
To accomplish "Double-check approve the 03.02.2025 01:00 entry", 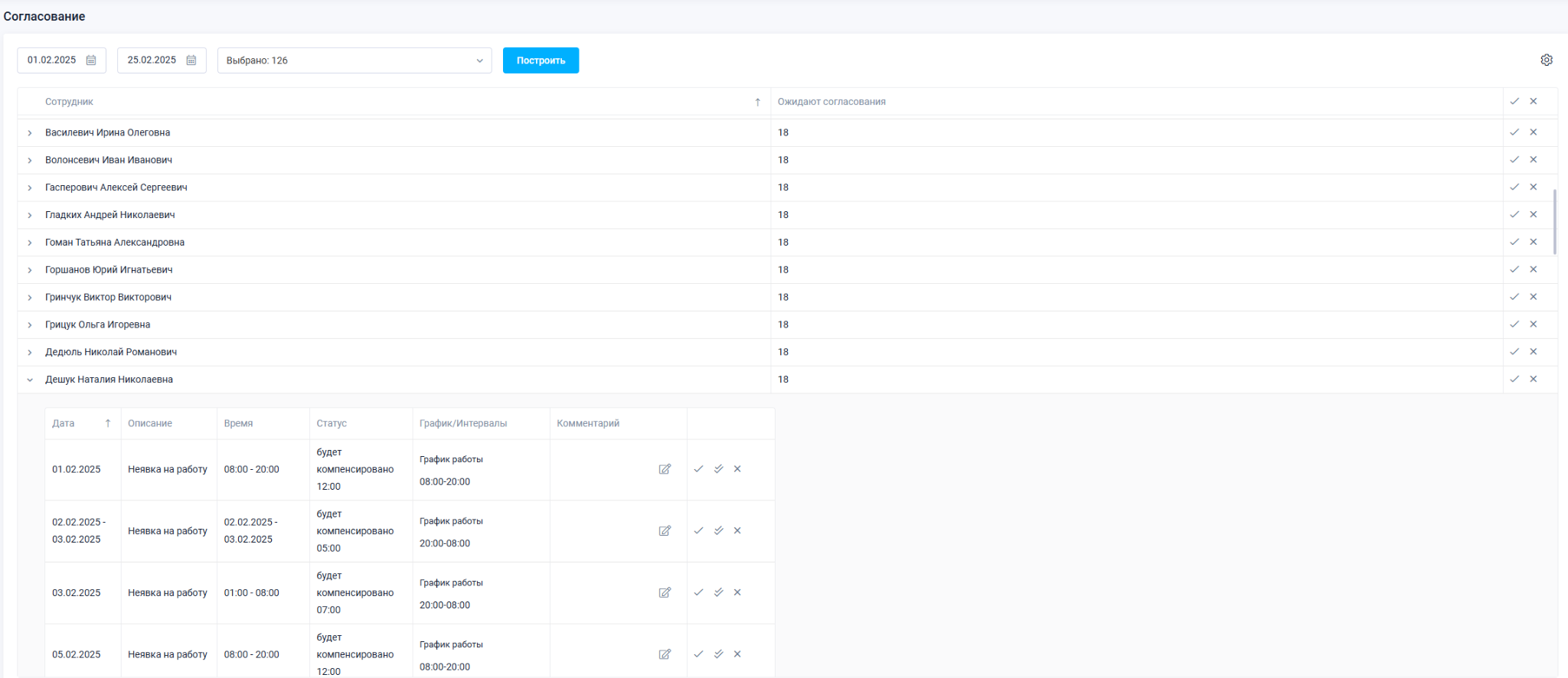I will 718,592.
